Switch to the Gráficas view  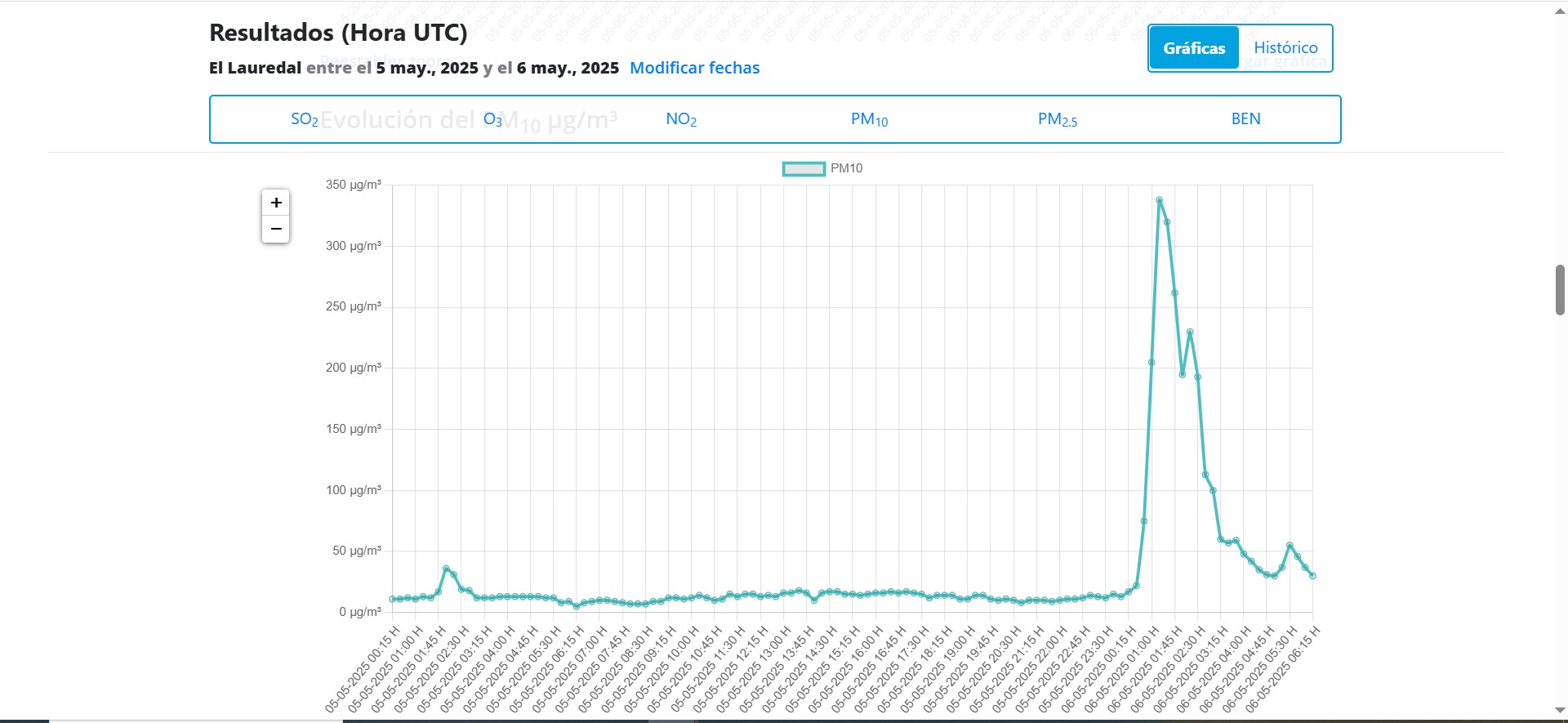pos(1194,48)
